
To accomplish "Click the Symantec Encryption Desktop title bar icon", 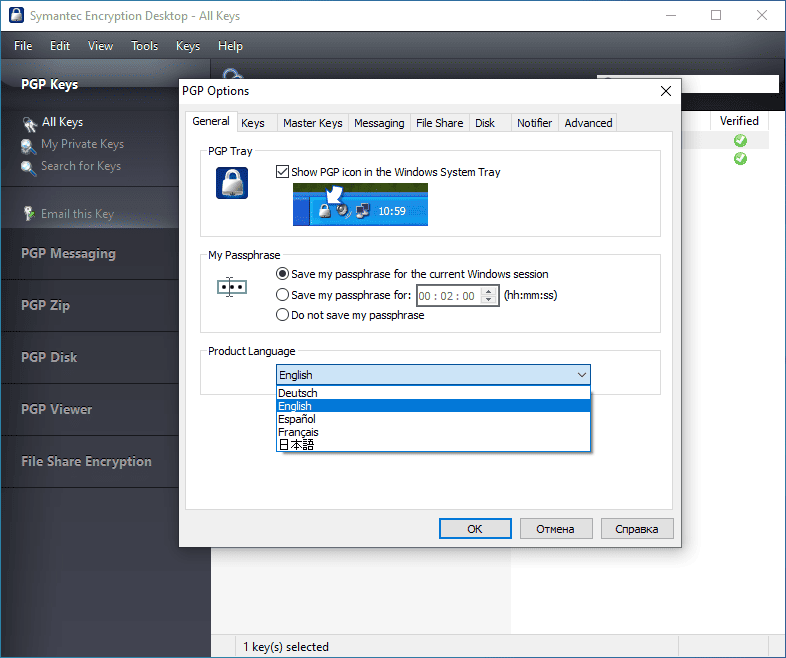I will point(17,15).
